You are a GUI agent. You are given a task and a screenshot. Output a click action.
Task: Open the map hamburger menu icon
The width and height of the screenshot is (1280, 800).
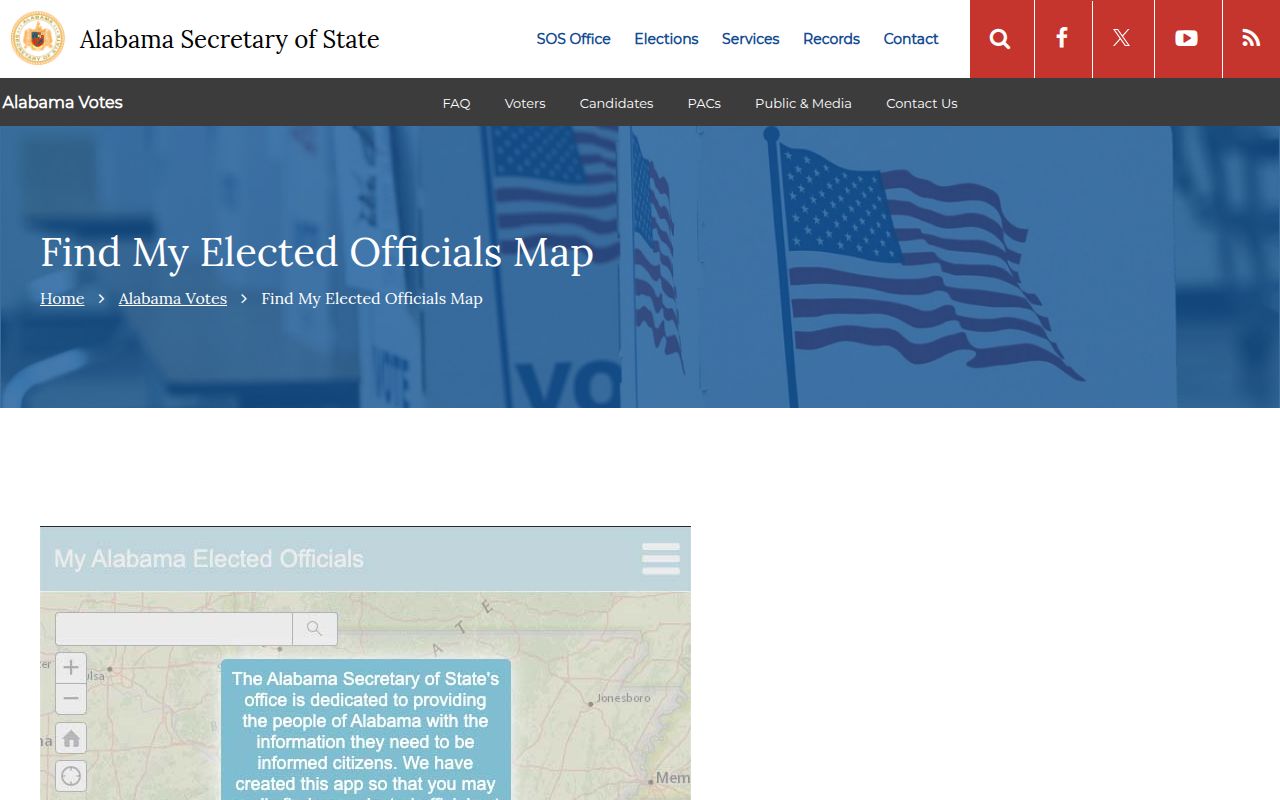tap(661, 559)
